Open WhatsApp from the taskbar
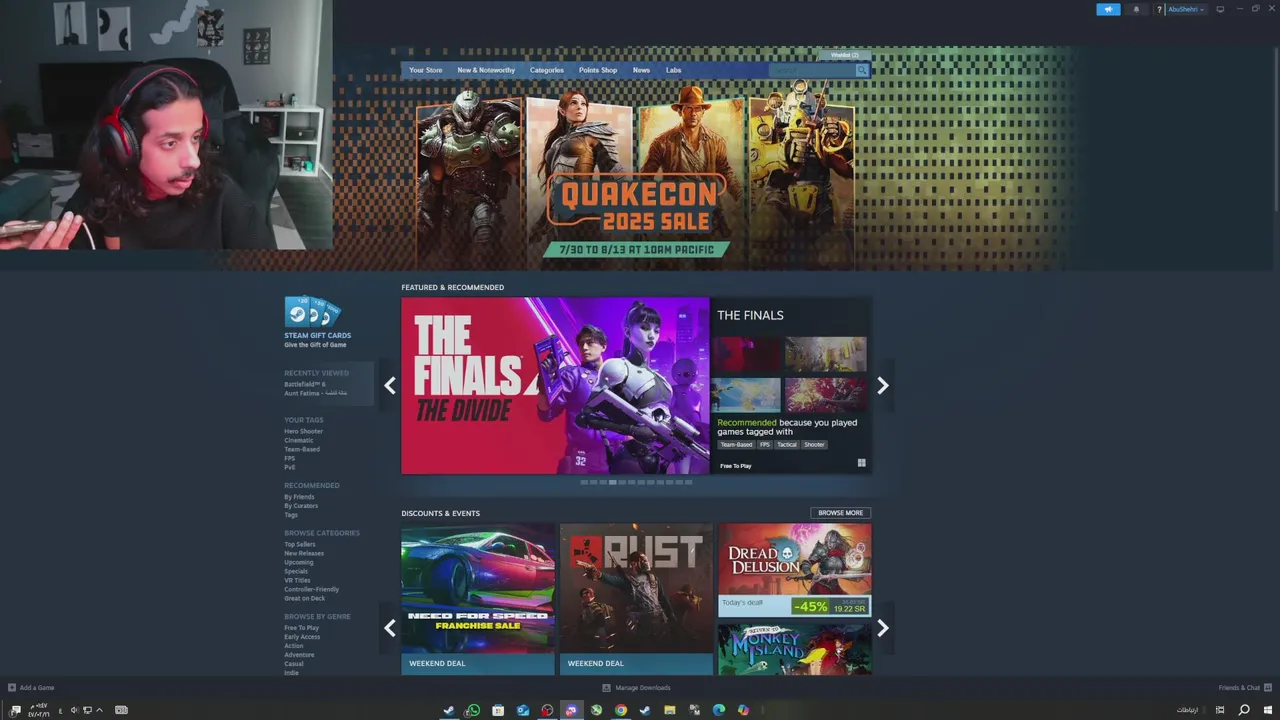 point(473,710)
